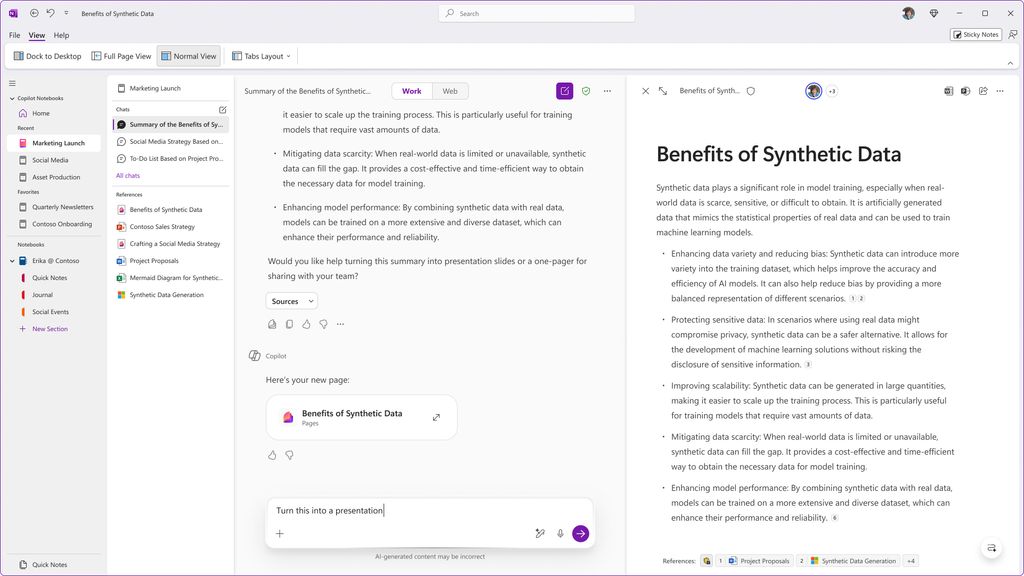Send the presentation prompt with the arrow icon
The height and width of the screenshot is (576, 1024).
point(581,533)
